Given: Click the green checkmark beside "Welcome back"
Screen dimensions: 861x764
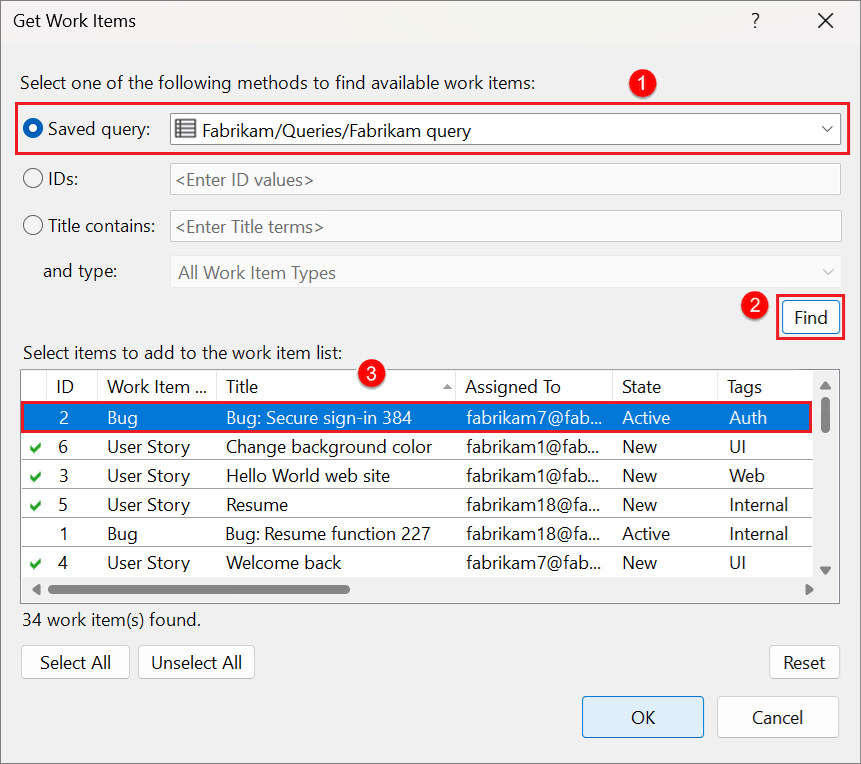Looking at the screenshot, I should click(x=36, y=563).
